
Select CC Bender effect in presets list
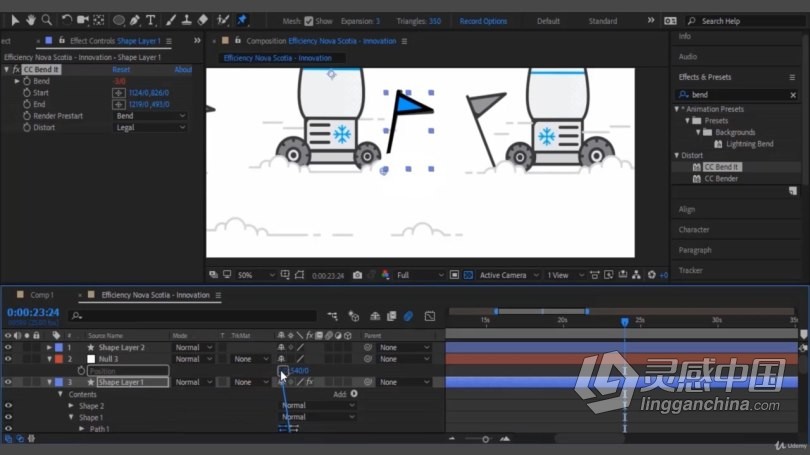(x=721, y=179)
